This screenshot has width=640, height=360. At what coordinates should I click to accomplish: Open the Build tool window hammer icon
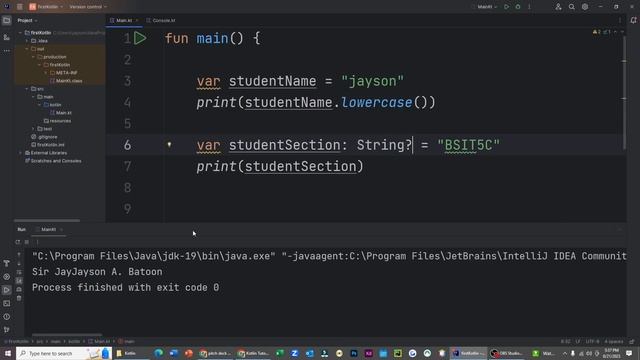[7, 263]
